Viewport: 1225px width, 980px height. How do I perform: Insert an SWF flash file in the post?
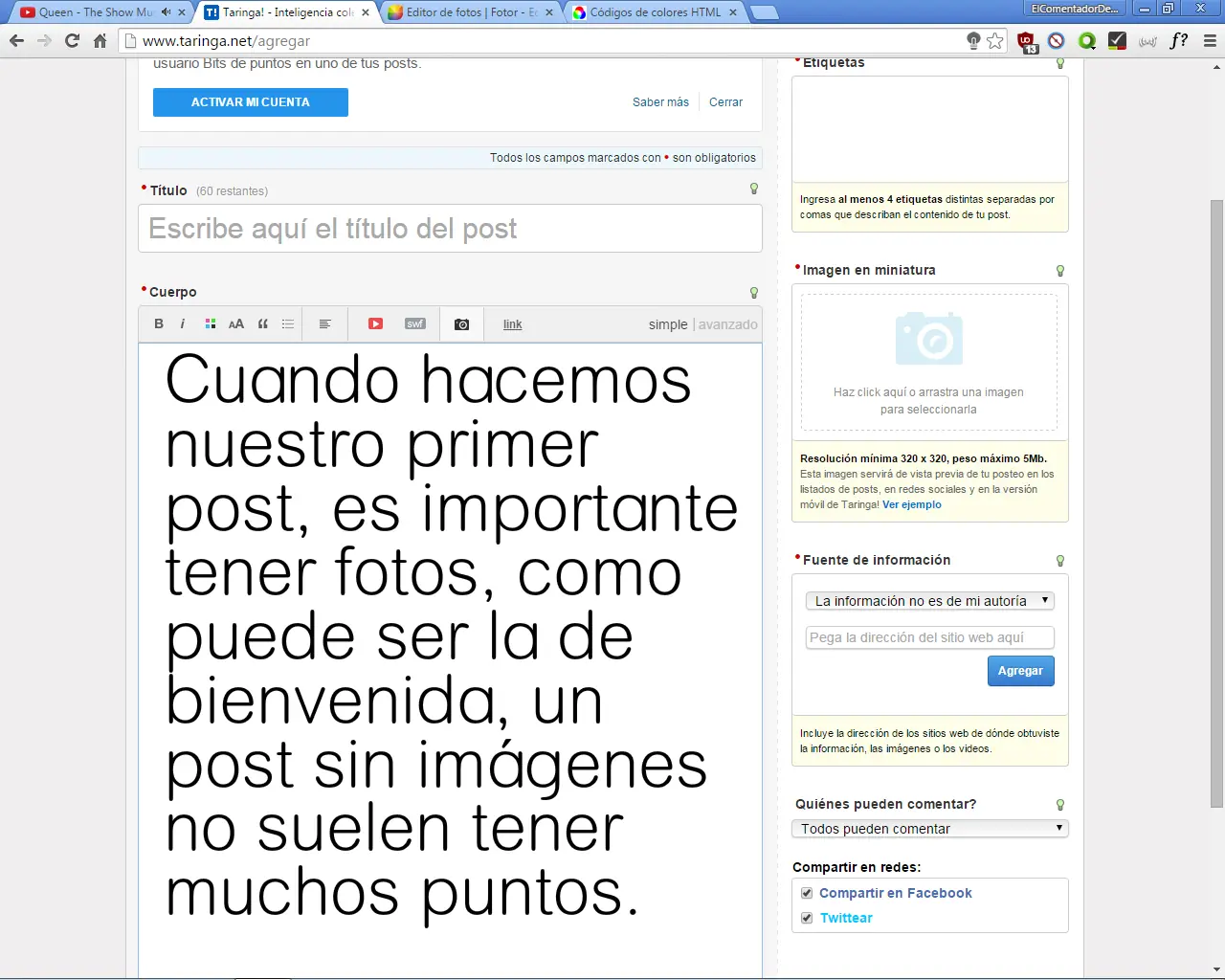[x=415, y=323]
